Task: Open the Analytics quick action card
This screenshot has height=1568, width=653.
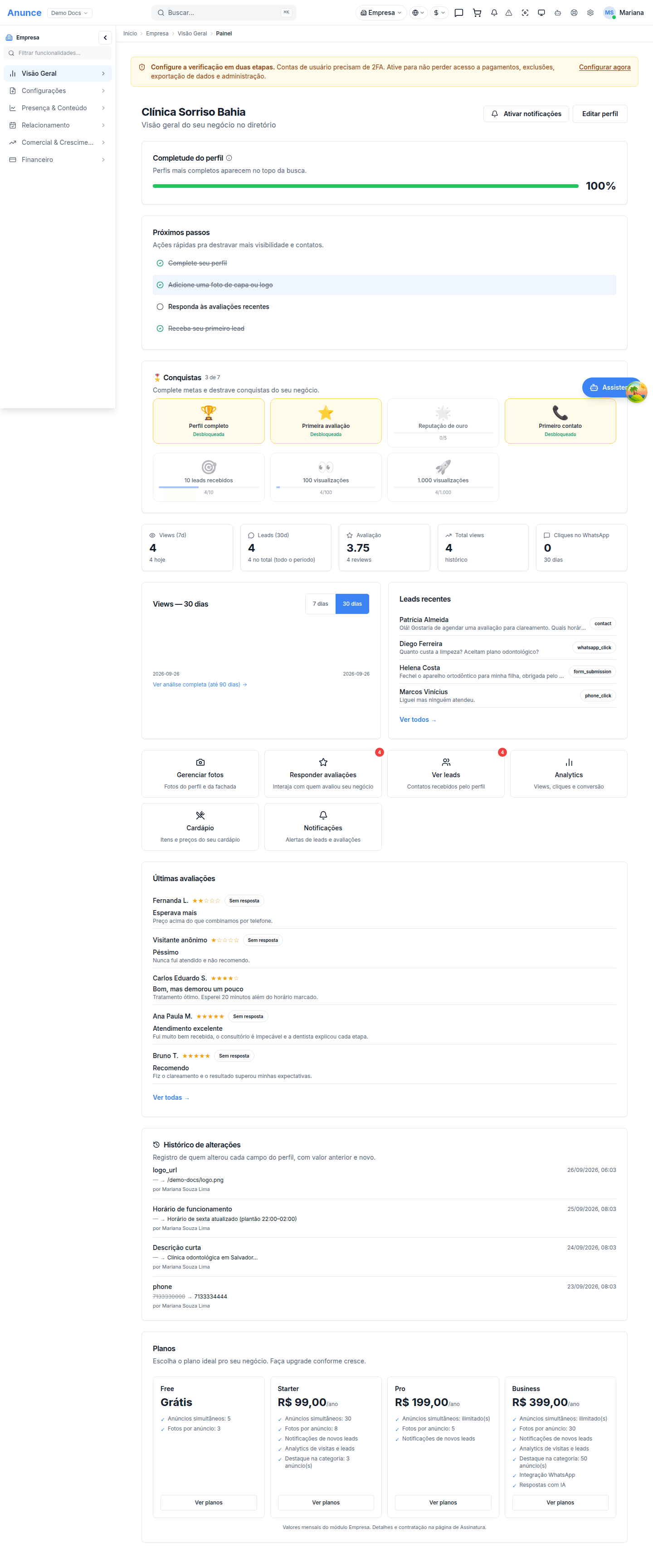Action: [568, 774]
